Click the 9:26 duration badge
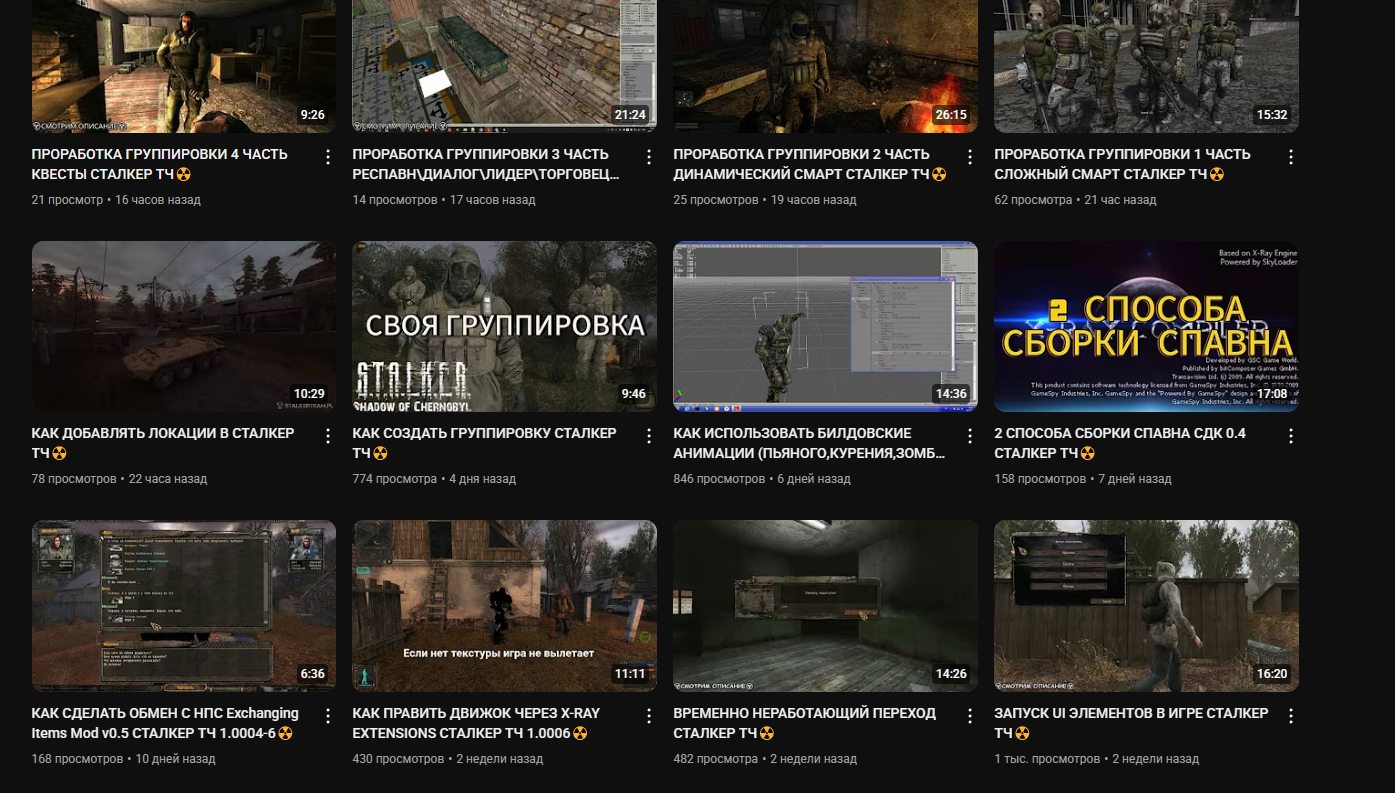The image size is (1395, 793). click(313, 115)
